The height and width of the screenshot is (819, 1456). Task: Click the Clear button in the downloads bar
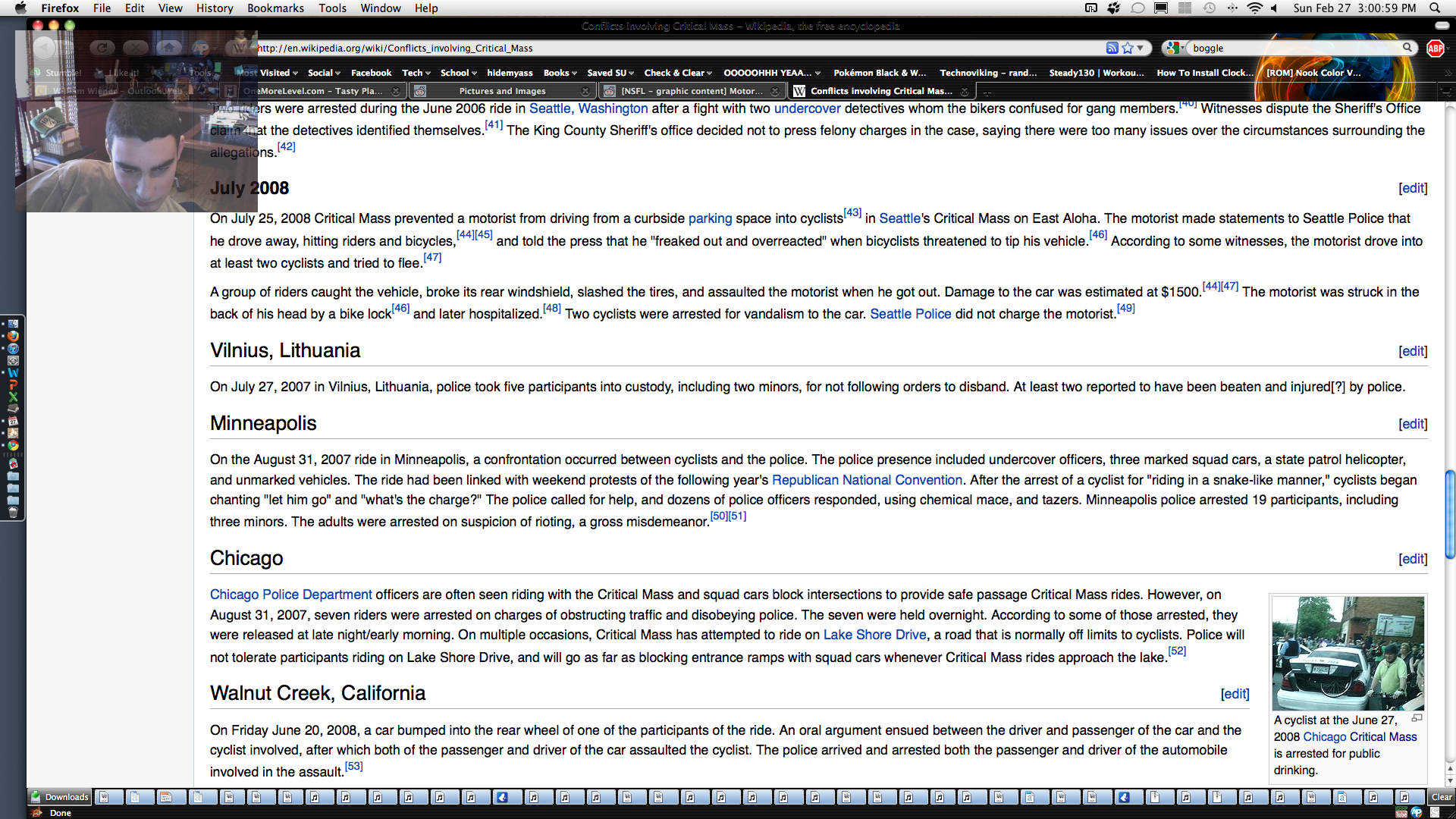click(1441, 797)
